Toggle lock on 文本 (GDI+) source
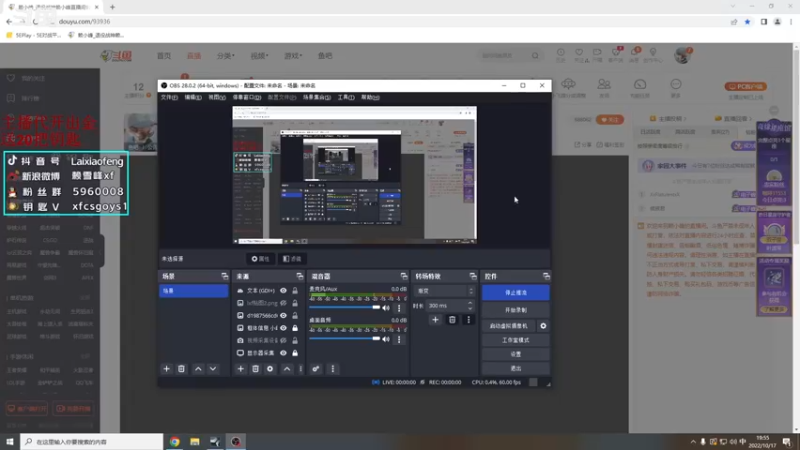Viewport: 800px width, 450px height. tap(295, 290)
